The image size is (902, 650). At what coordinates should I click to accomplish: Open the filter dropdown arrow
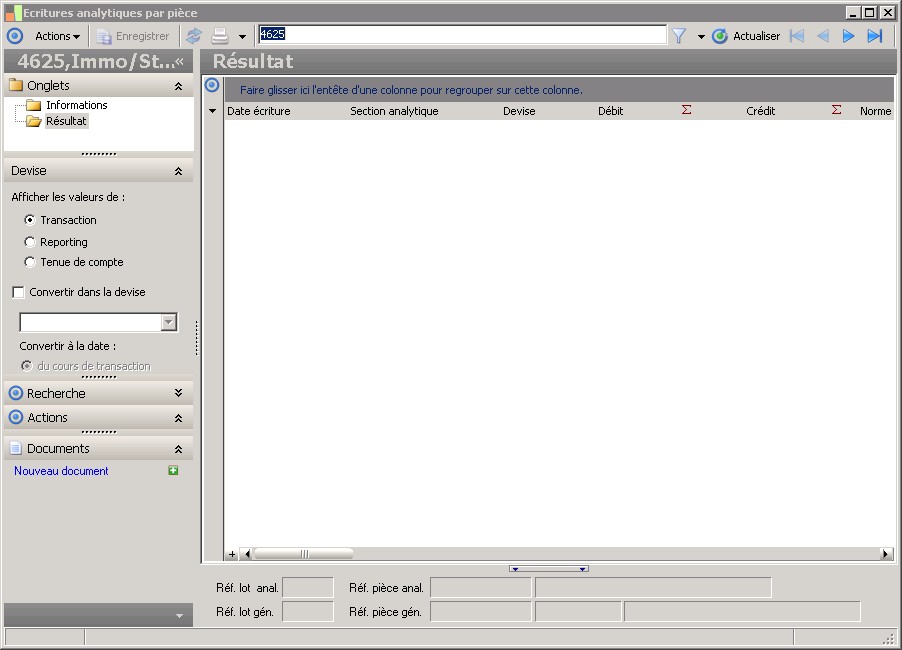point(701,37)
